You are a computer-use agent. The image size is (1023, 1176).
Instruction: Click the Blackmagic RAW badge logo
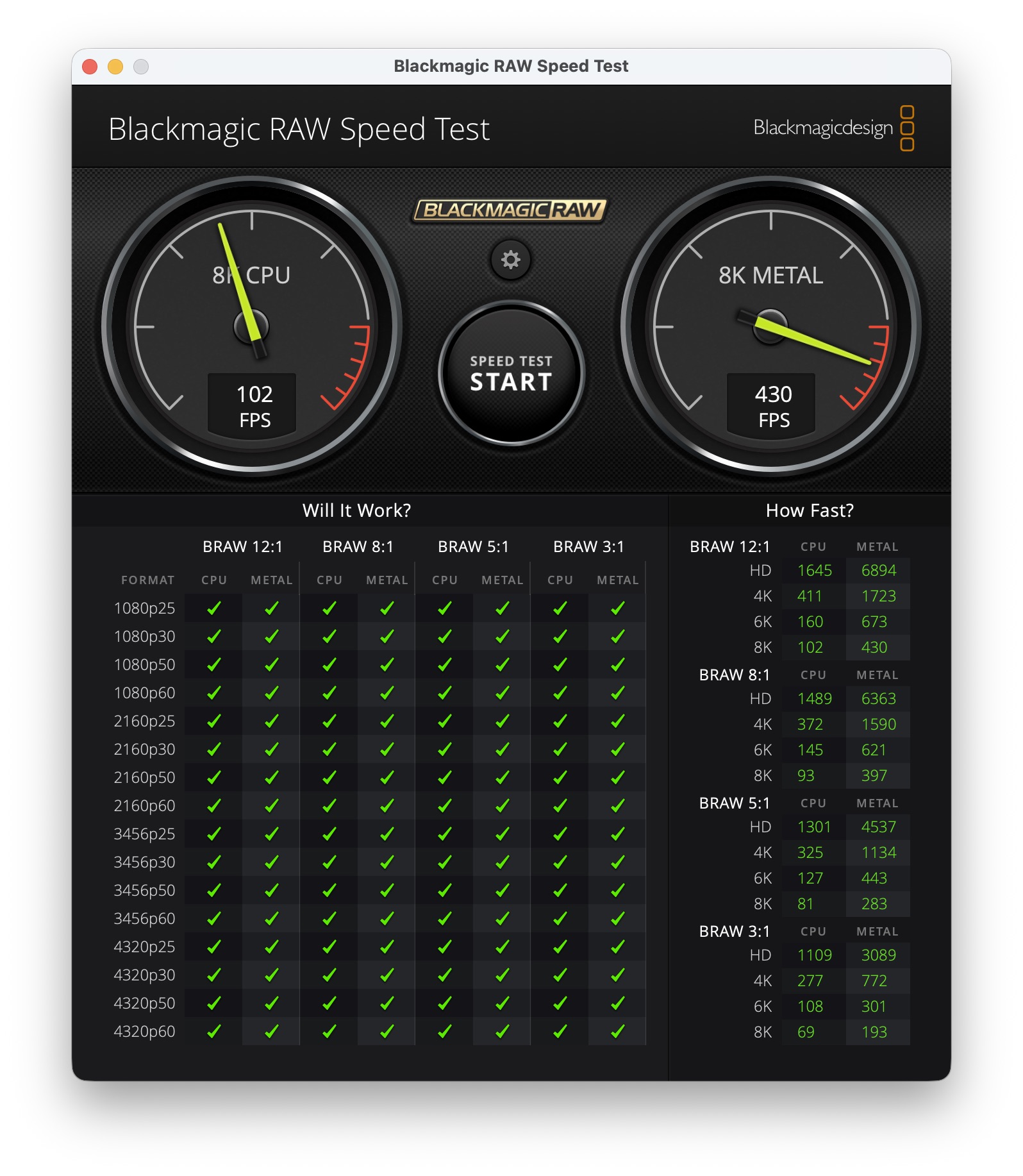510,210
